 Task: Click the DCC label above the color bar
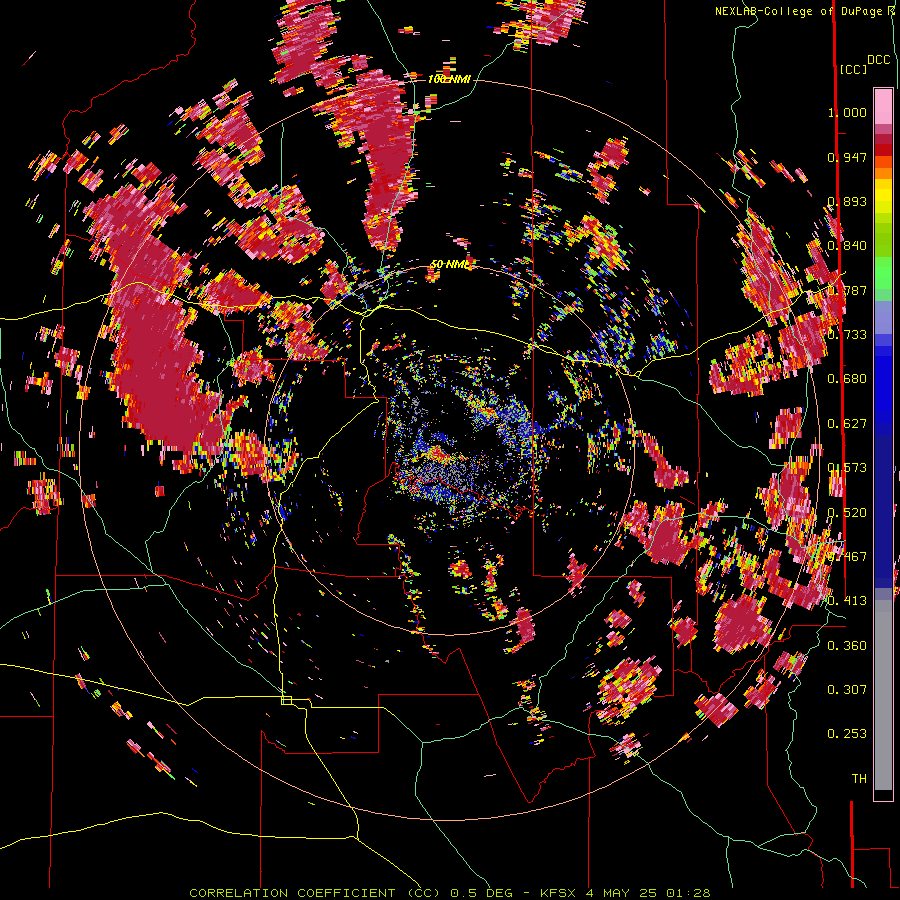click(x=878, y=60)
